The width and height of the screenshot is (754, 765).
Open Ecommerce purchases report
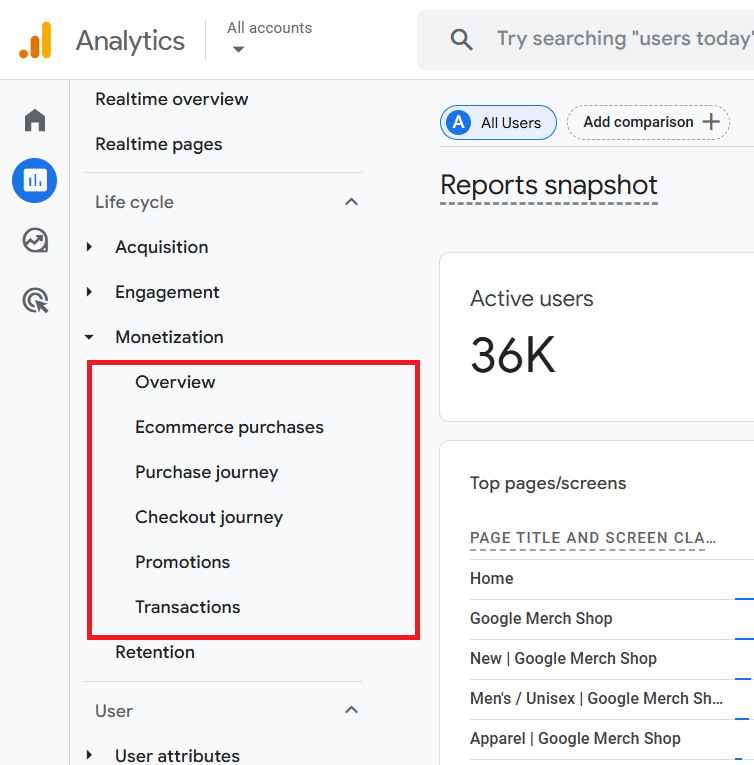pyautogui.click(x=229, y=427)
